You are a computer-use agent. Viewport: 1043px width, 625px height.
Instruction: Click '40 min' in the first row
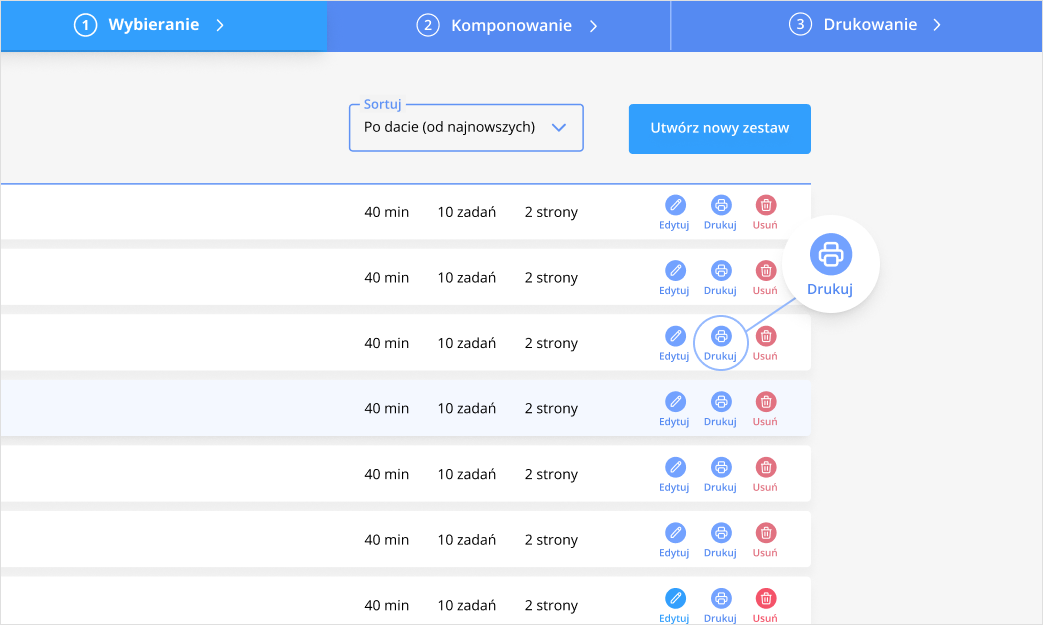pyautogui.click(x=386, y=212)
